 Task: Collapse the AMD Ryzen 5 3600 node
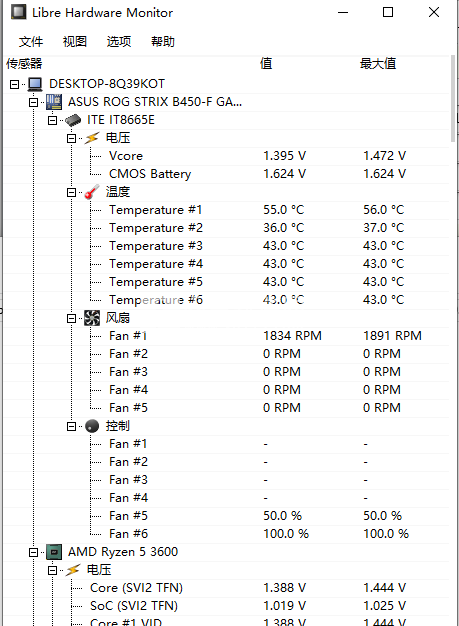click(x=34, y=553)
